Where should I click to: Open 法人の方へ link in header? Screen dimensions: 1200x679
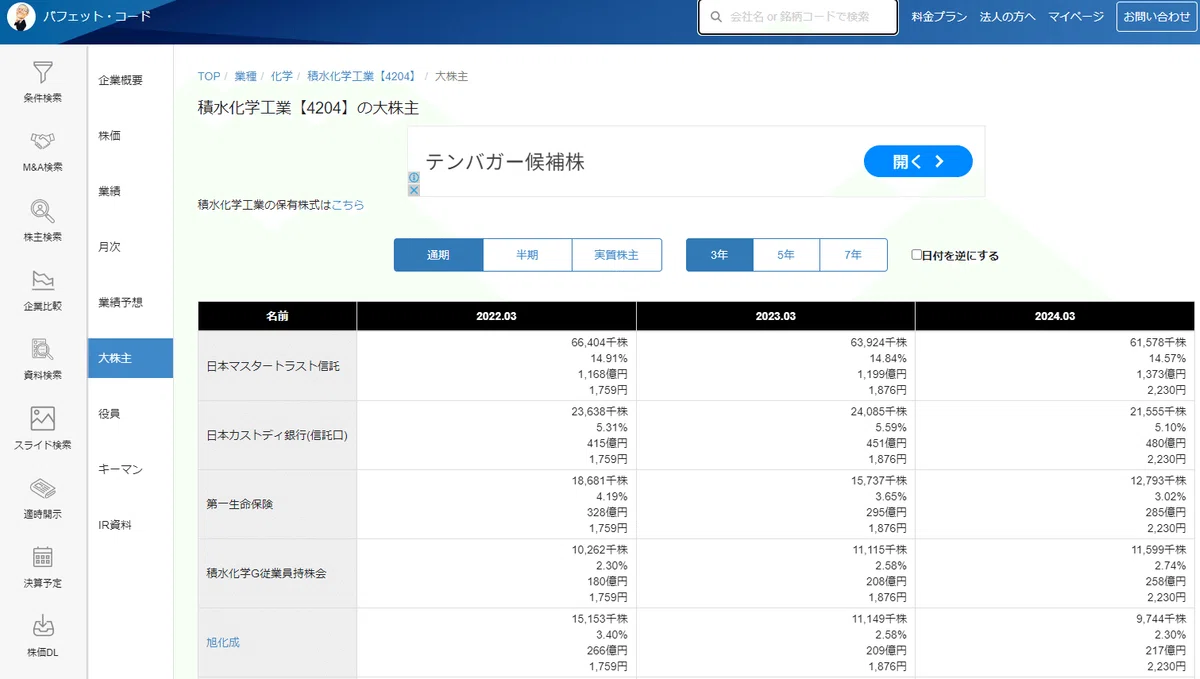click(x=1007, y=17)
